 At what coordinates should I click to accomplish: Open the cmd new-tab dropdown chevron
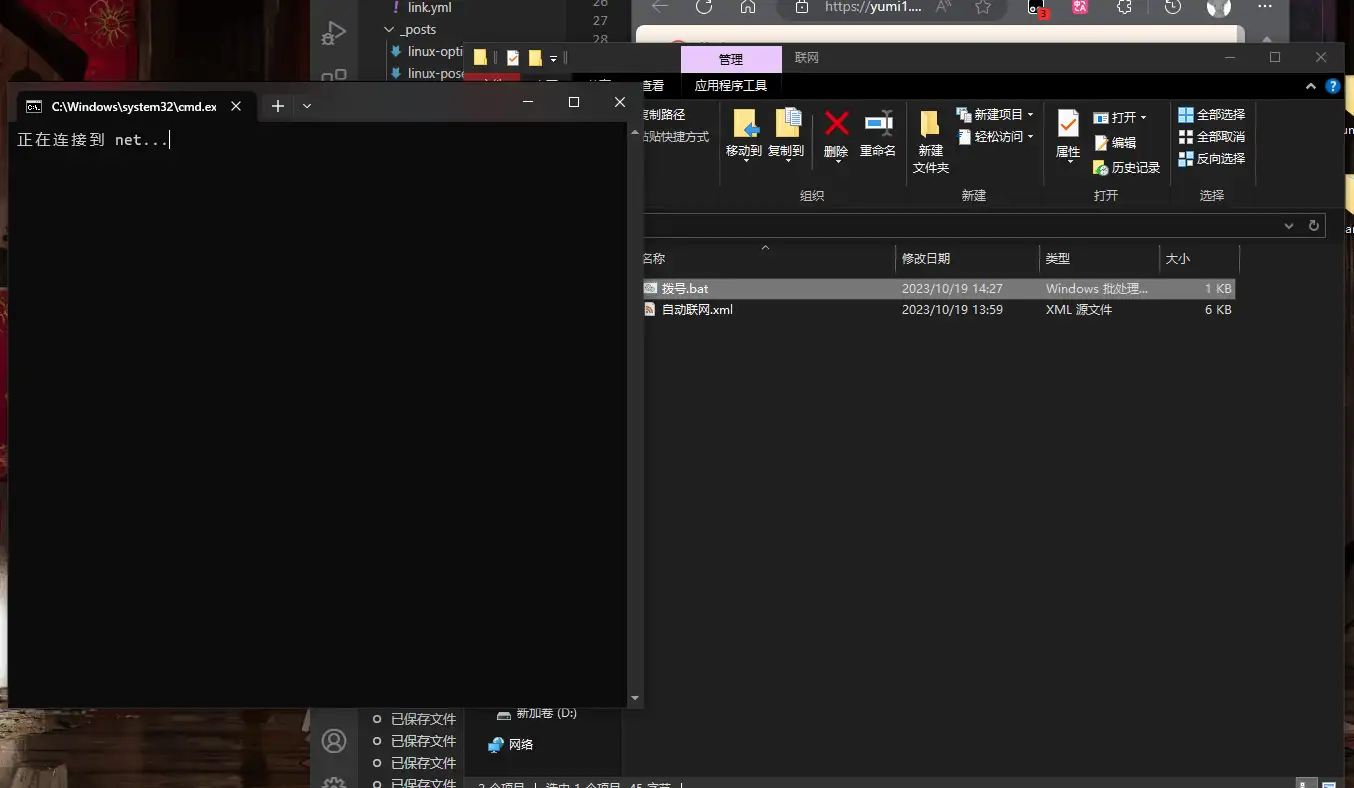pyautogui.click(x=307, y=106)
